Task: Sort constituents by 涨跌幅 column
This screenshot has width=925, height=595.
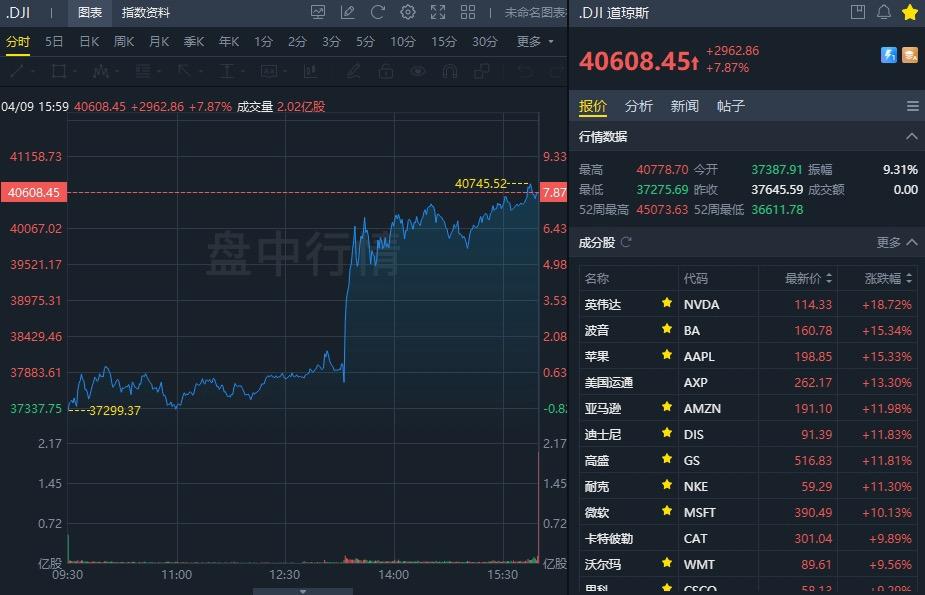Action: (x=888, y=278)
